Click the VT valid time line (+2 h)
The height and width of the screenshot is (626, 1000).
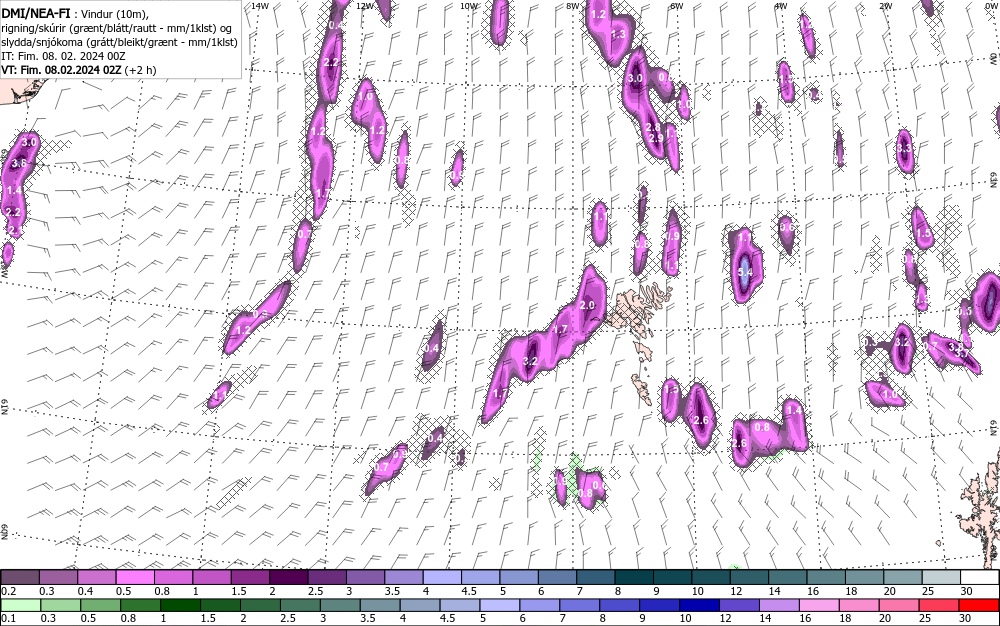79,70
